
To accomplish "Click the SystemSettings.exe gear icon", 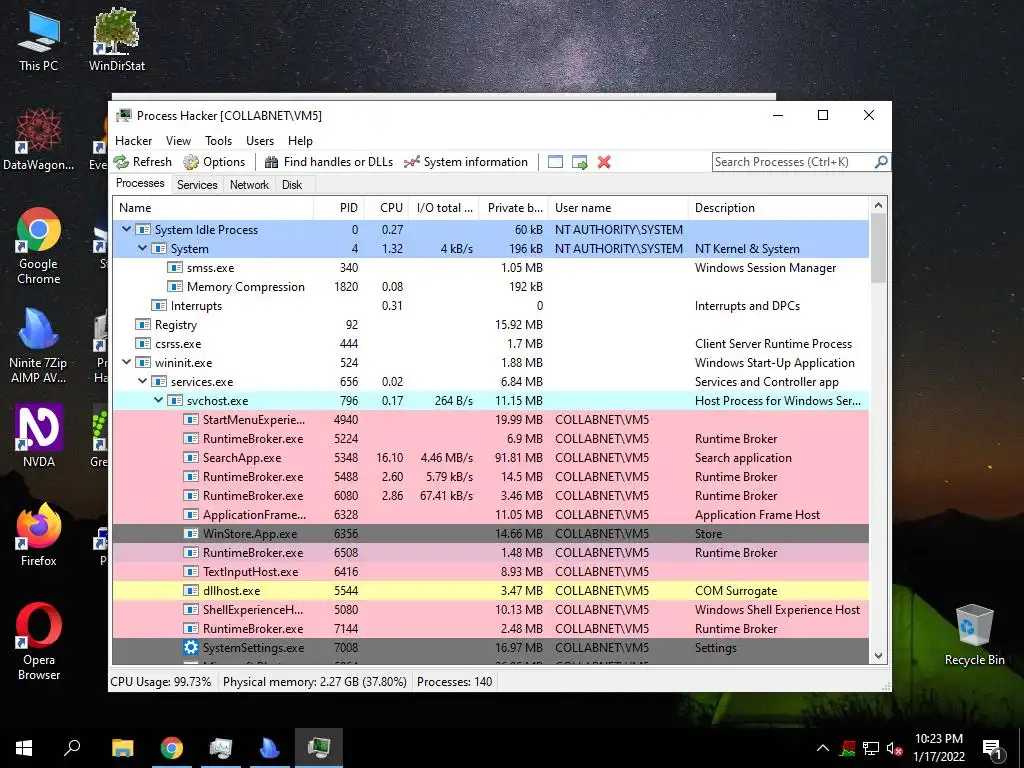I will 191,647.
